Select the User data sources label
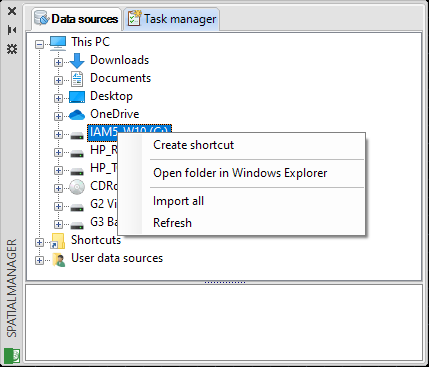 pyautogui.click(x=117, y=258)
